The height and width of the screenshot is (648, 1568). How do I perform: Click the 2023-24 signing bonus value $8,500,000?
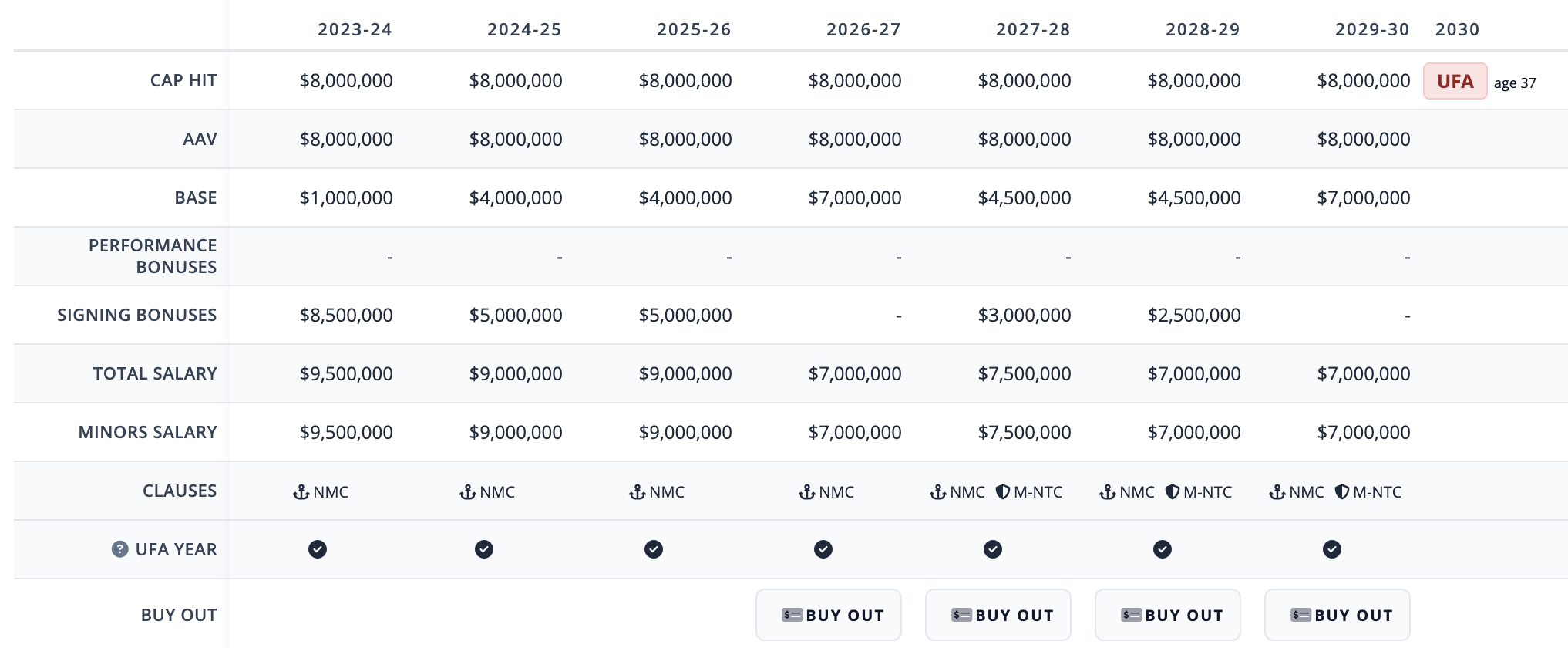coord(346,316)
